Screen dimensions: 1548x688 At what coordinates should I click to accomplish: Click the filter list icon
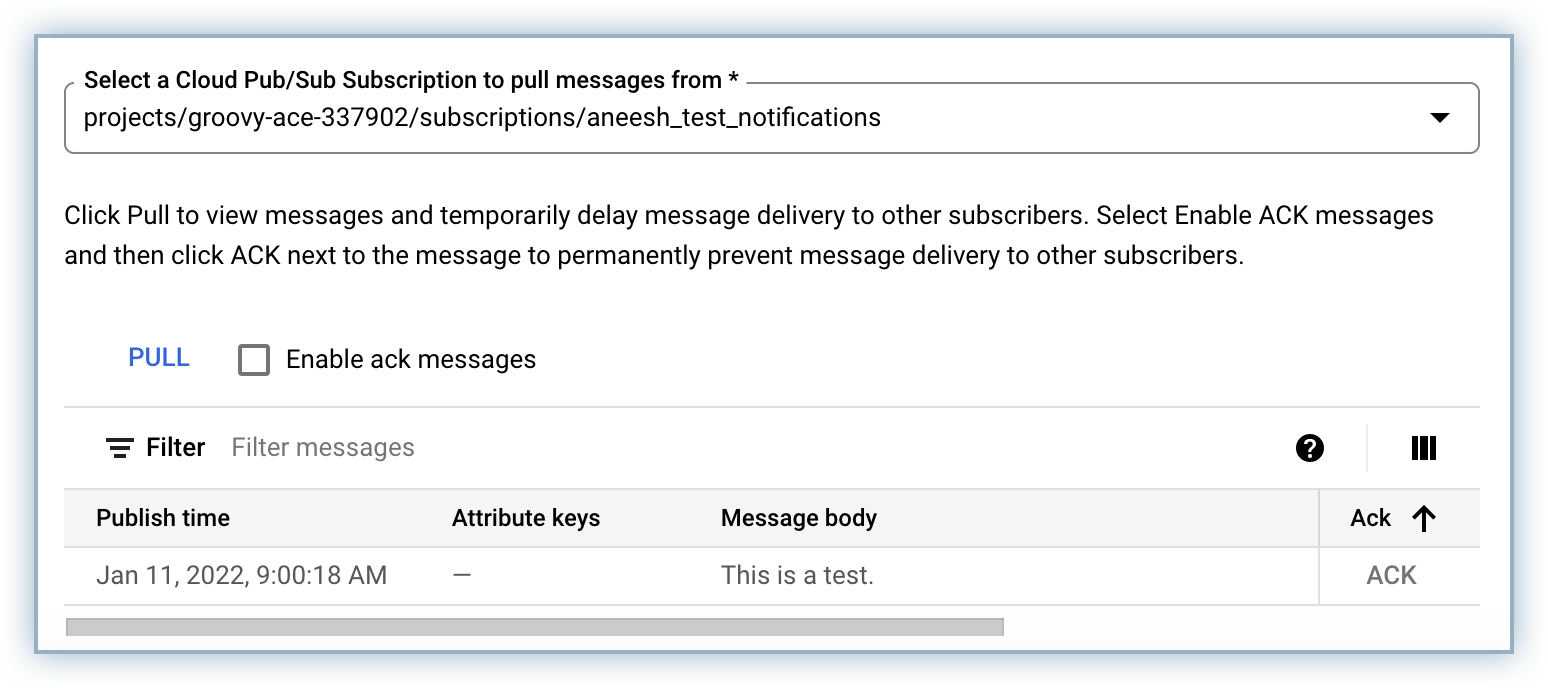point(120,448)
